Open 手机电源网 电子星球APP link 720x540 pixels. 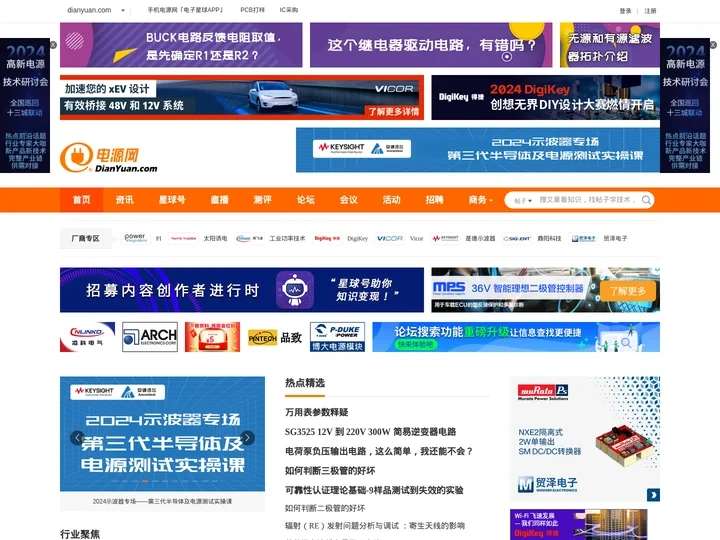(185, 10)
